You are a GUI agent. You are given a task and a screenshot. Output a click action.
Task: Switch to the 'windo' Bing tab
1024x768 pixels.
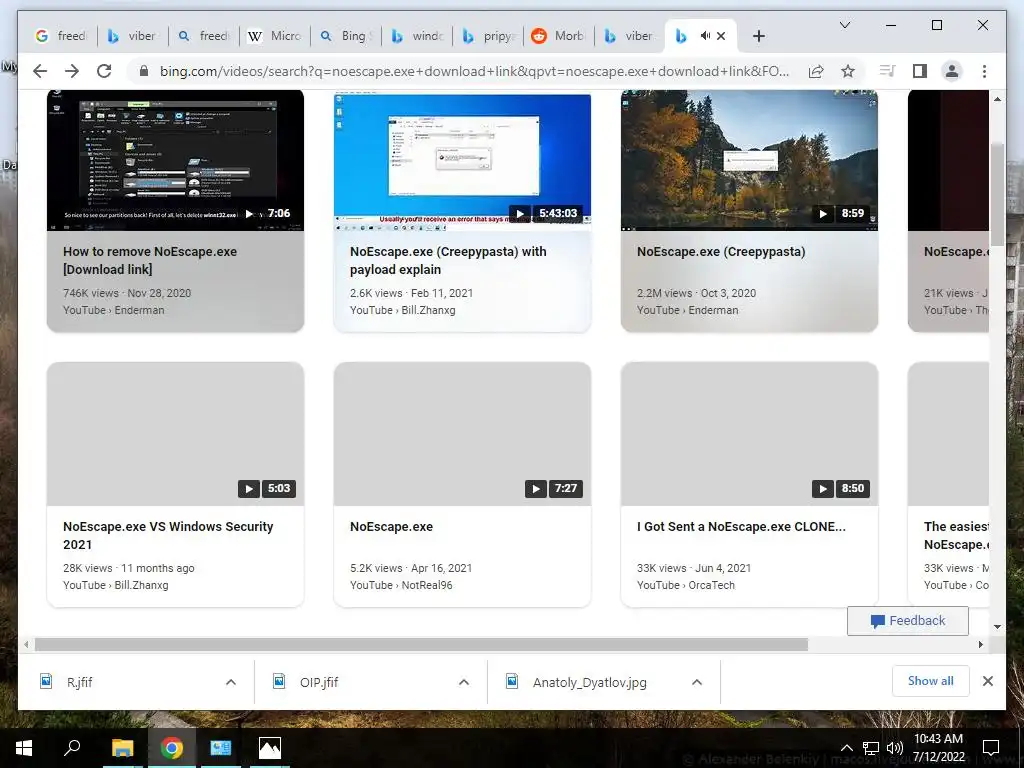pos(417,36)
